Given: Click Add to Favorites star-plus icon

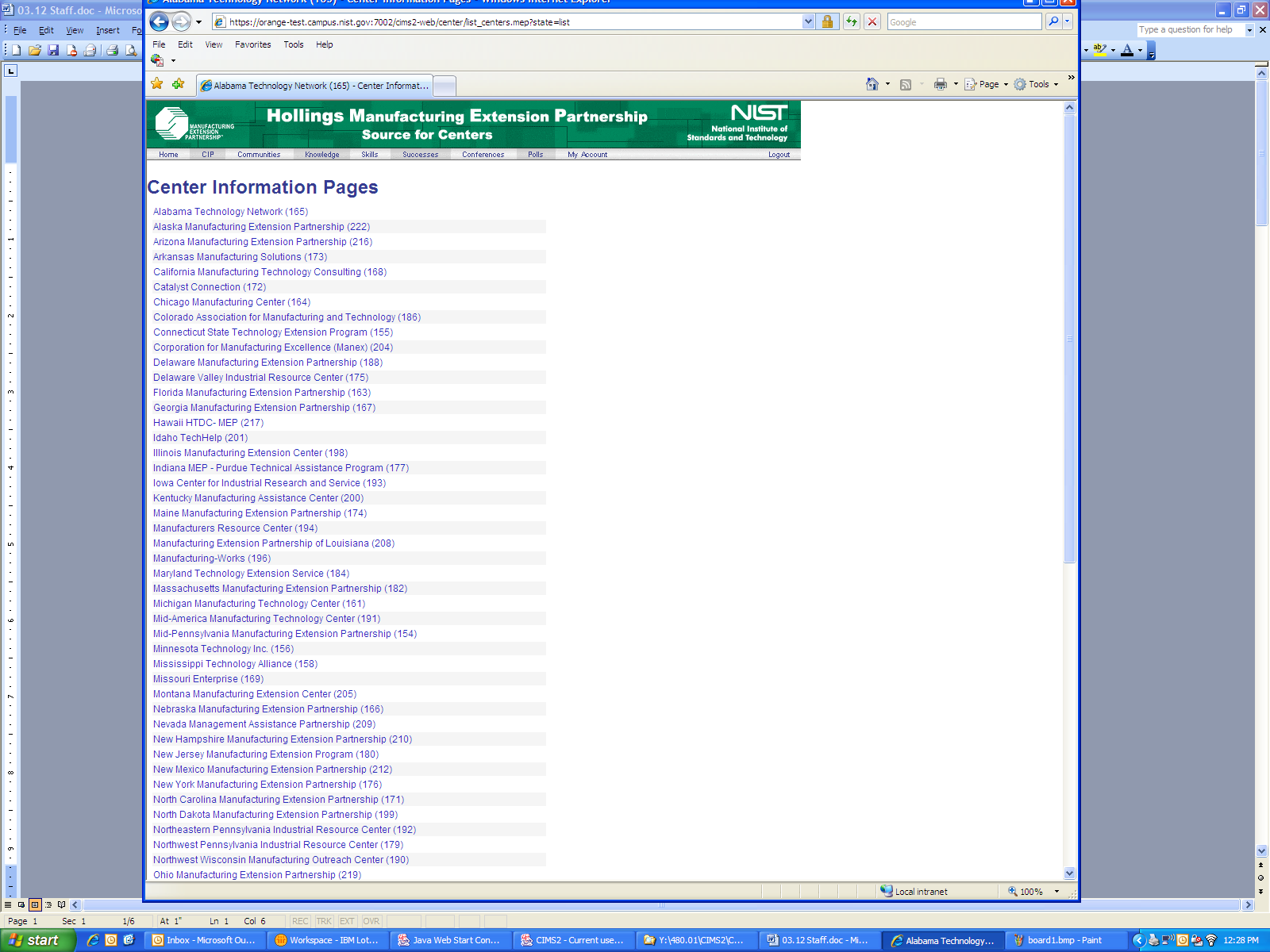Looking at the screenshot, I should pos(179,84).
